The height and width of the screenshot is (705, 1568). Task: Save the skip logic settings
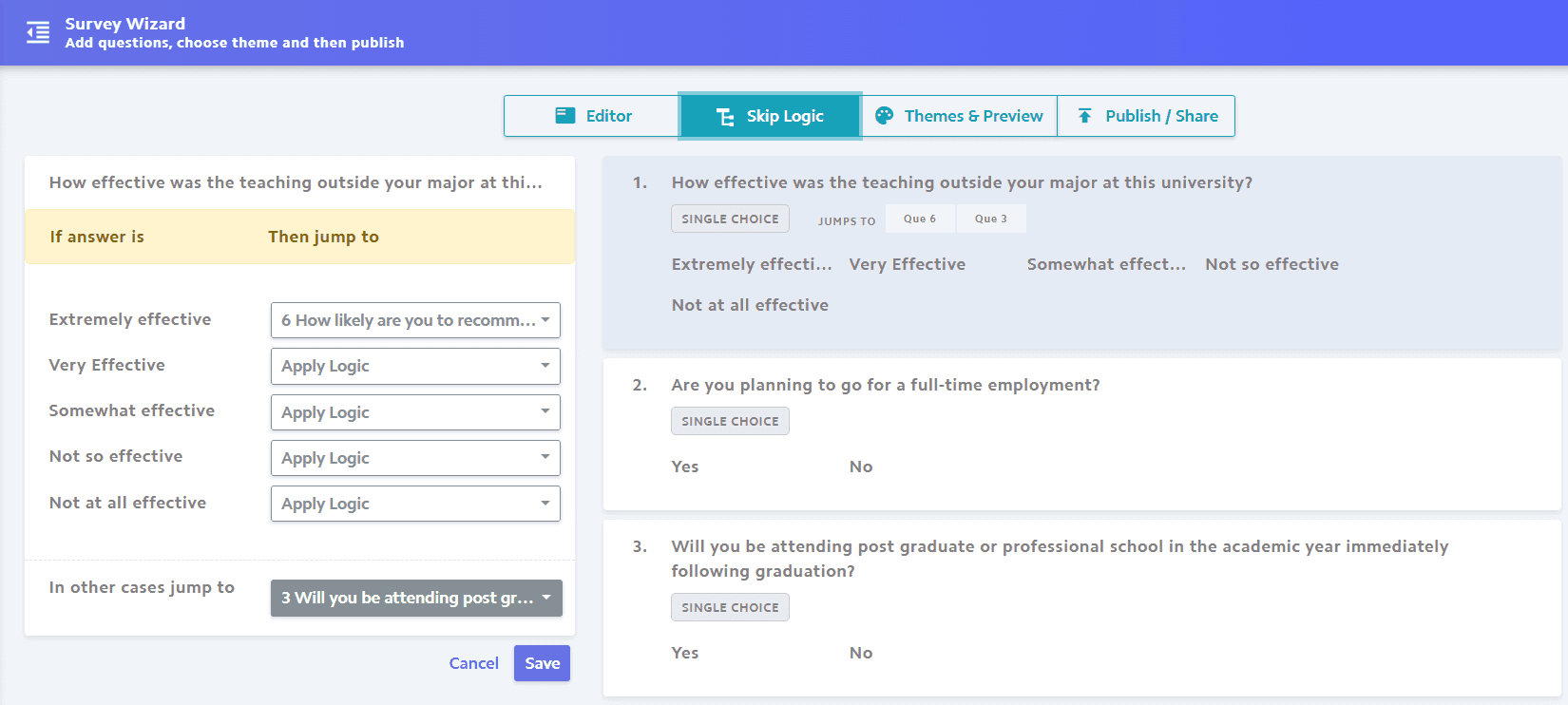(542, 663)
